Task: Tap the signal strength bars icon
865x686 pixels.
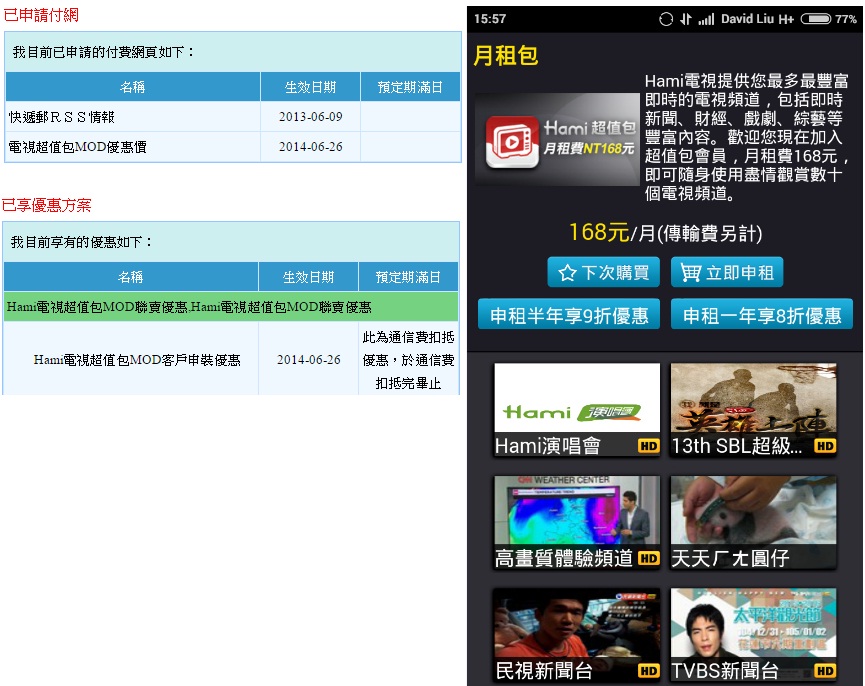Action: point(706,20)
